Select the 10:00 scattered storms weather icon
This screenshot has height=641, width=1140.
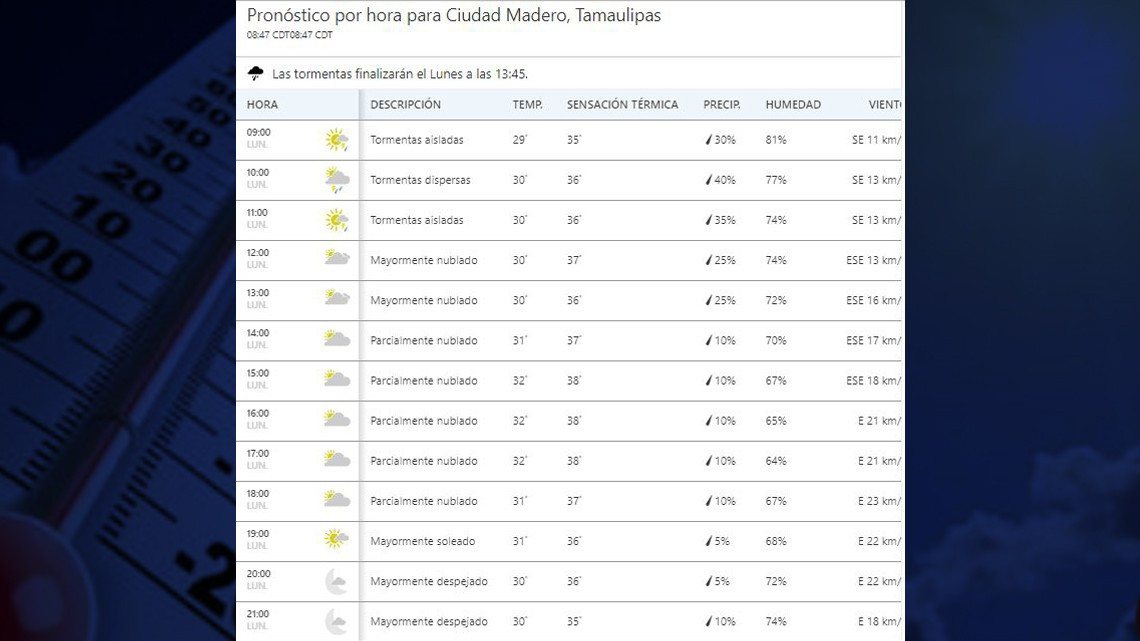pos(336,180)
